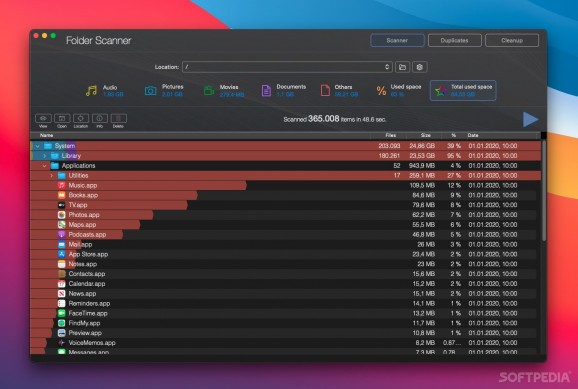This screenshot has height=389, width=578.
Task: Click the Podcasts.app usage bar
Action: 77,235
